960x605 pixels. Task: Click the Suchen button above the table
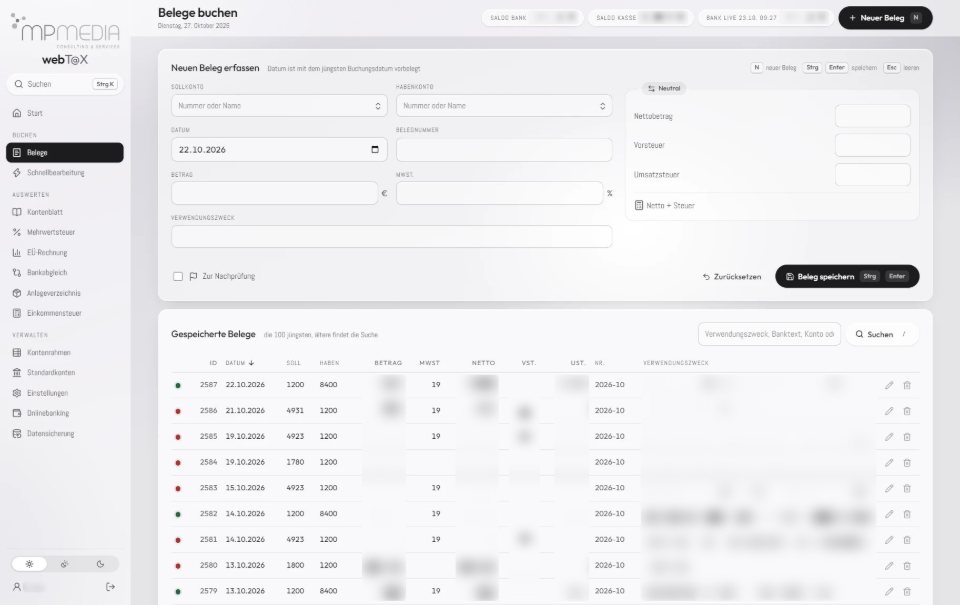[882, 334]
